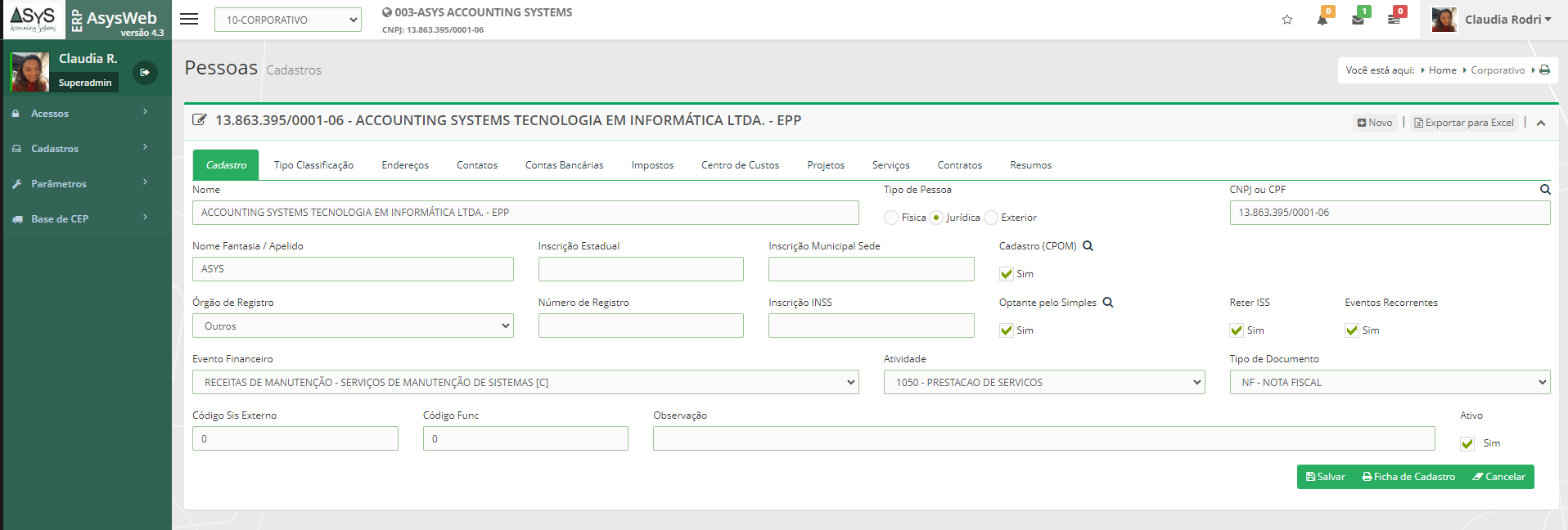The image size is (1568, 530).
Task: Toggle the Ativo Sim checkbox
Action: pyautogui.click(x=1467, y=443)
